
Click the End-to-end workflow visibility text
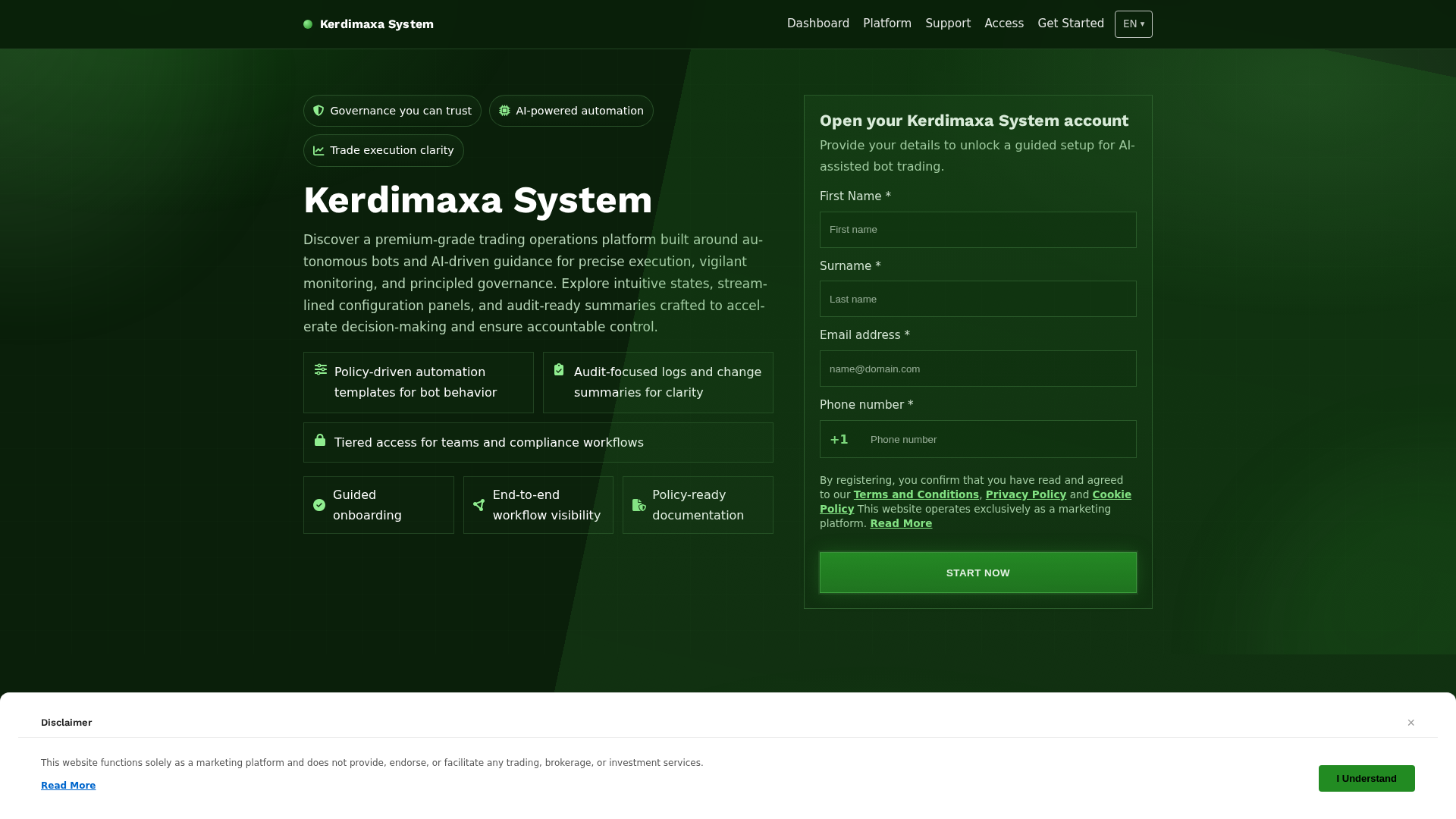click(547, 505)
